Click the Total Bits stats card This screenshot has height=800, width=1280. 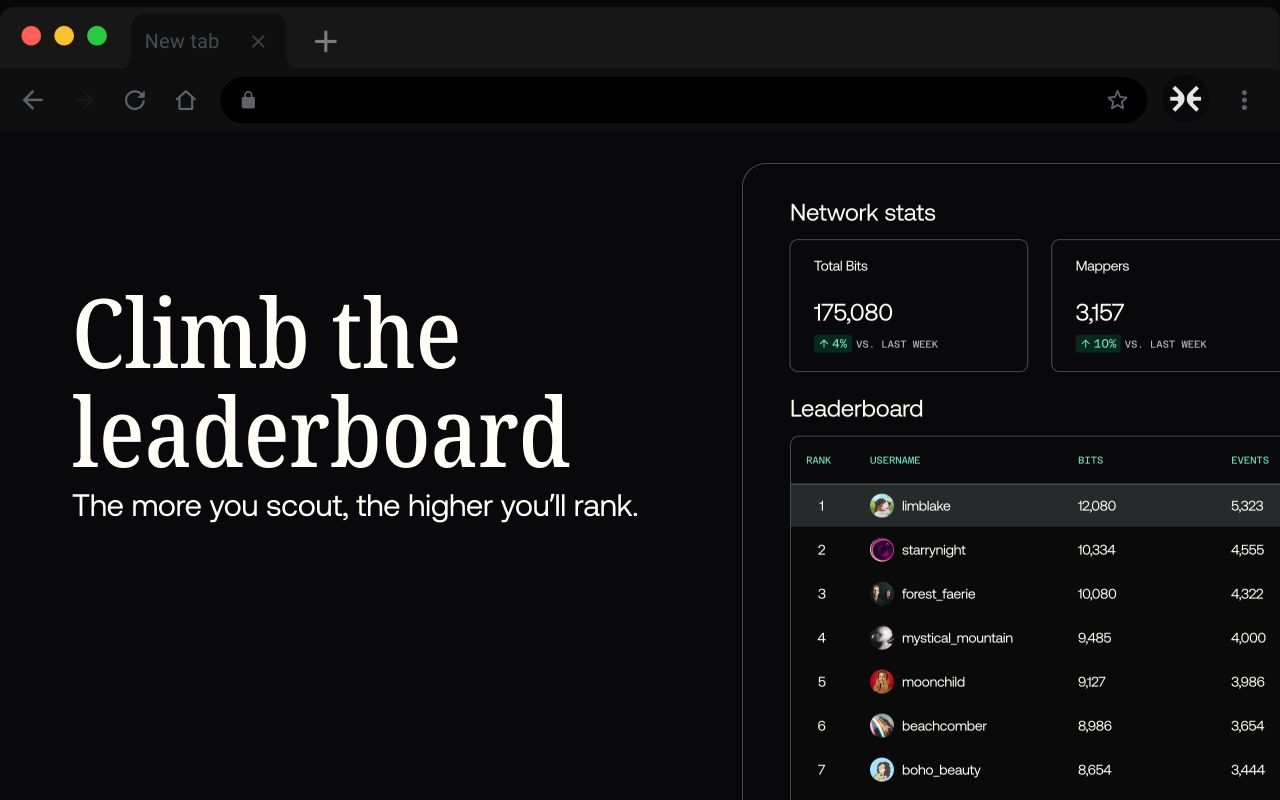tap(908, 305)
